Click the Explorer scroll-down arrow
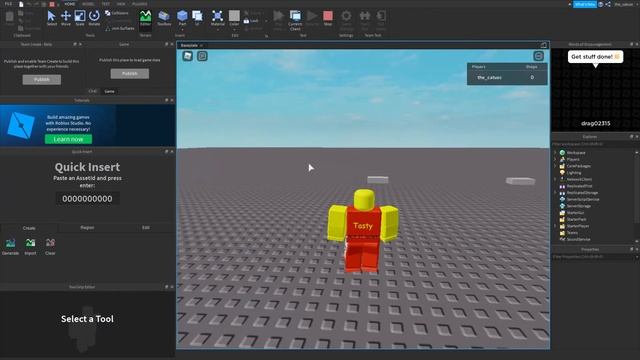The image size is (640, 360). click(637, 241)
